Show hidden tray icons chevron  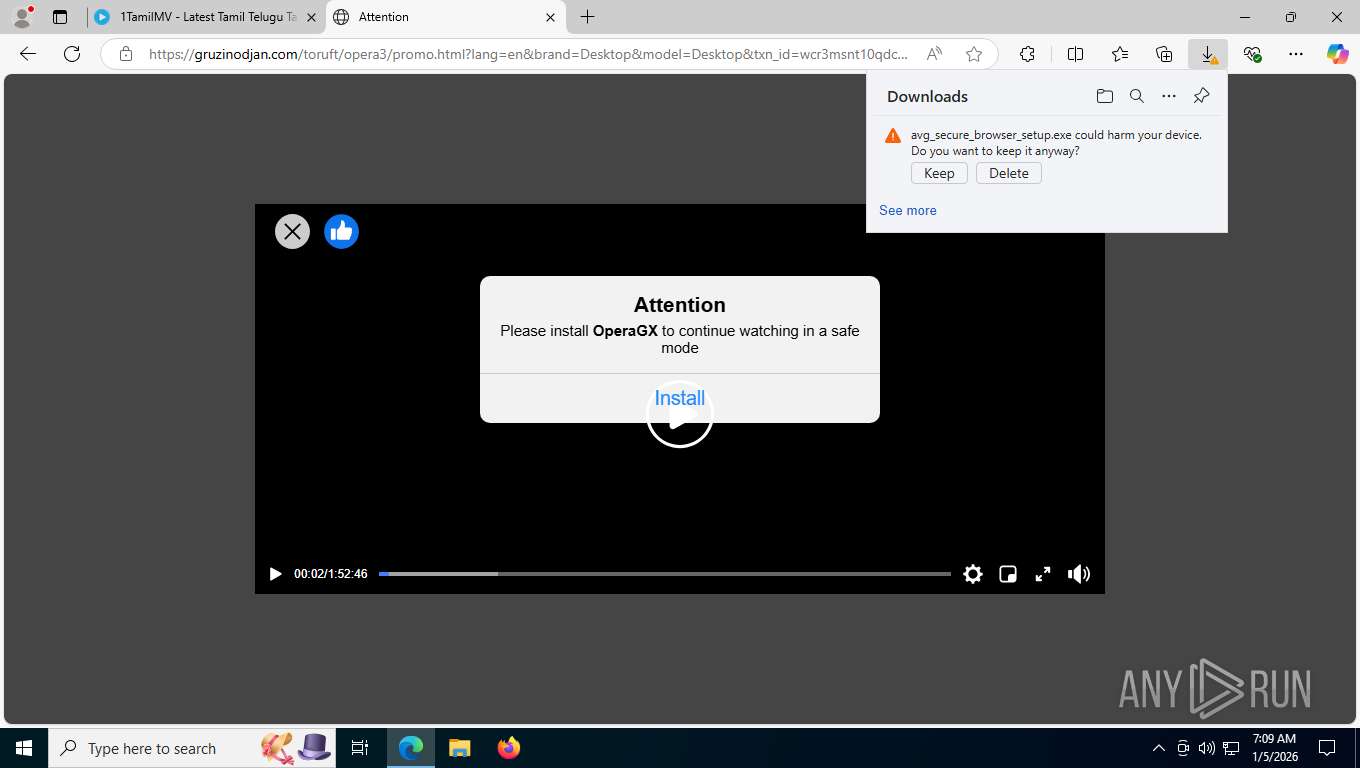click(1159, 748)
